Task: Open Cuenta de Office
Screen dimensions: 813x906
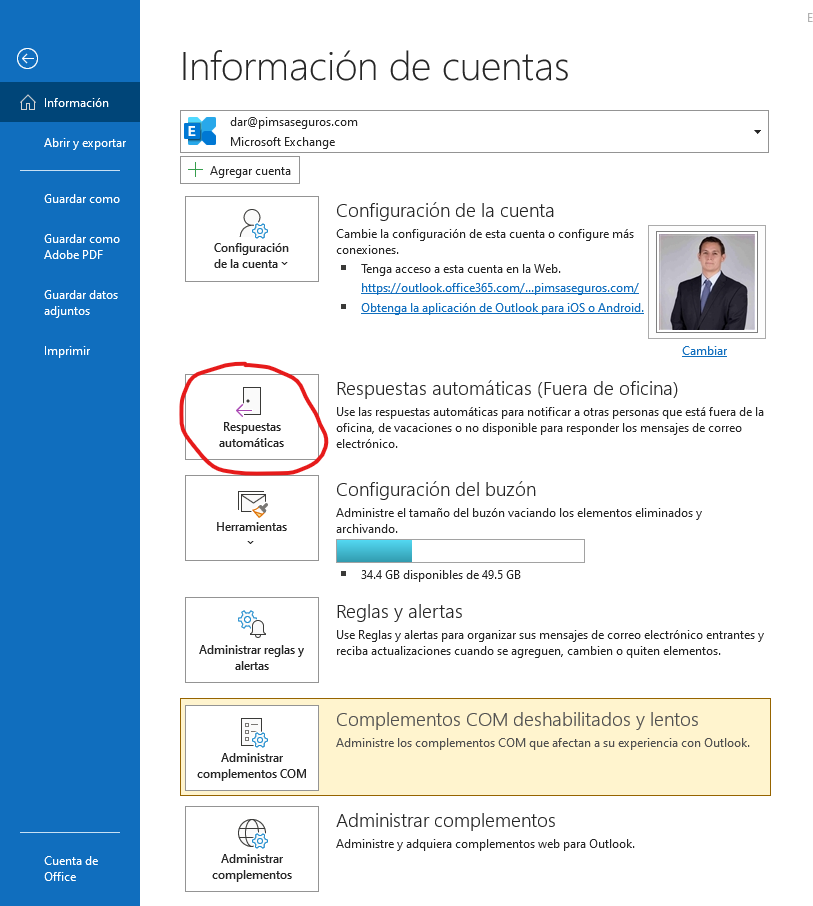Action: click(70, 868)
